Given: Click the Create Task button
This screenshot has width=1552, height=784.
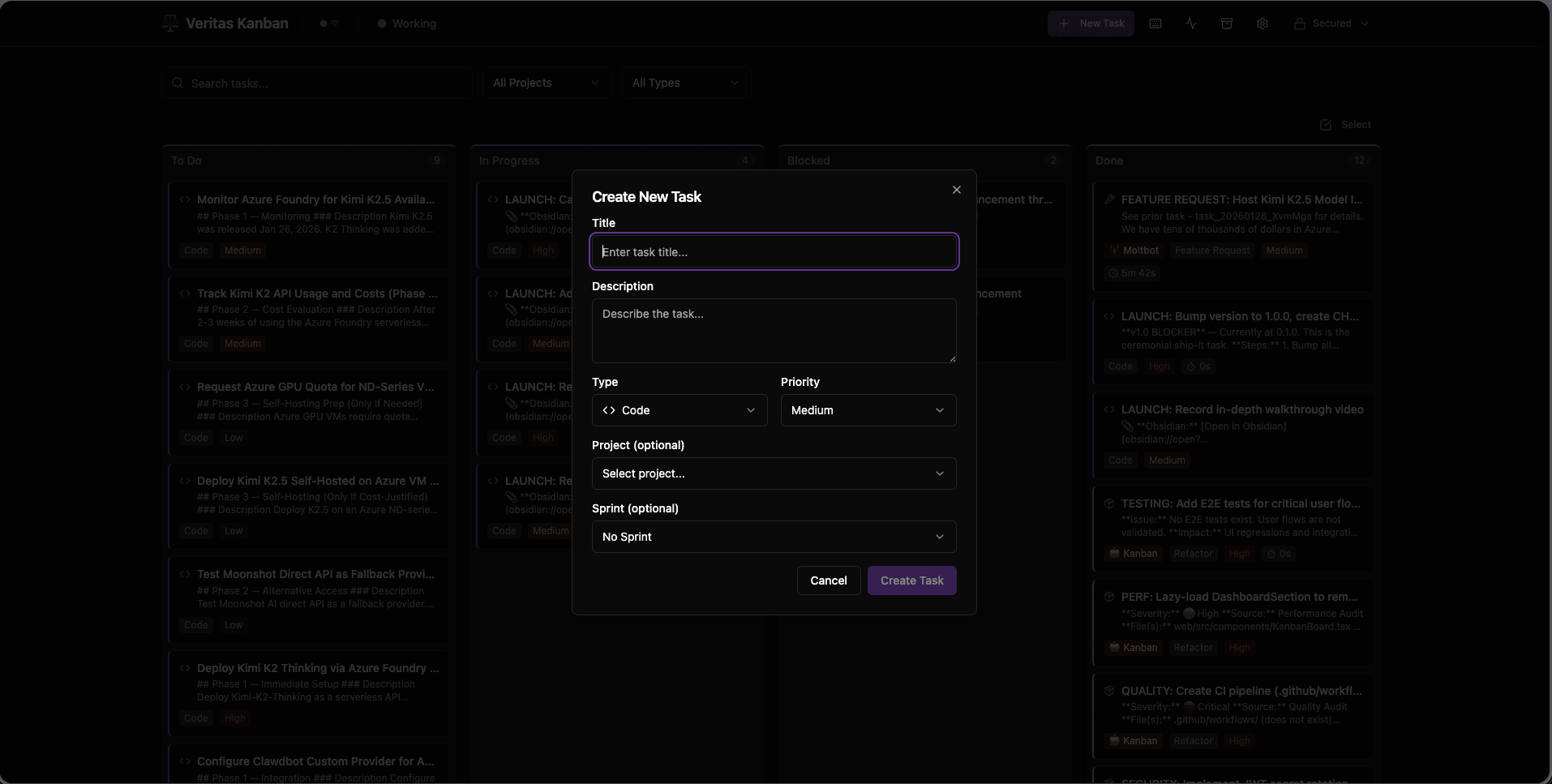Looking at the screenshot, I should pos(911,581).
